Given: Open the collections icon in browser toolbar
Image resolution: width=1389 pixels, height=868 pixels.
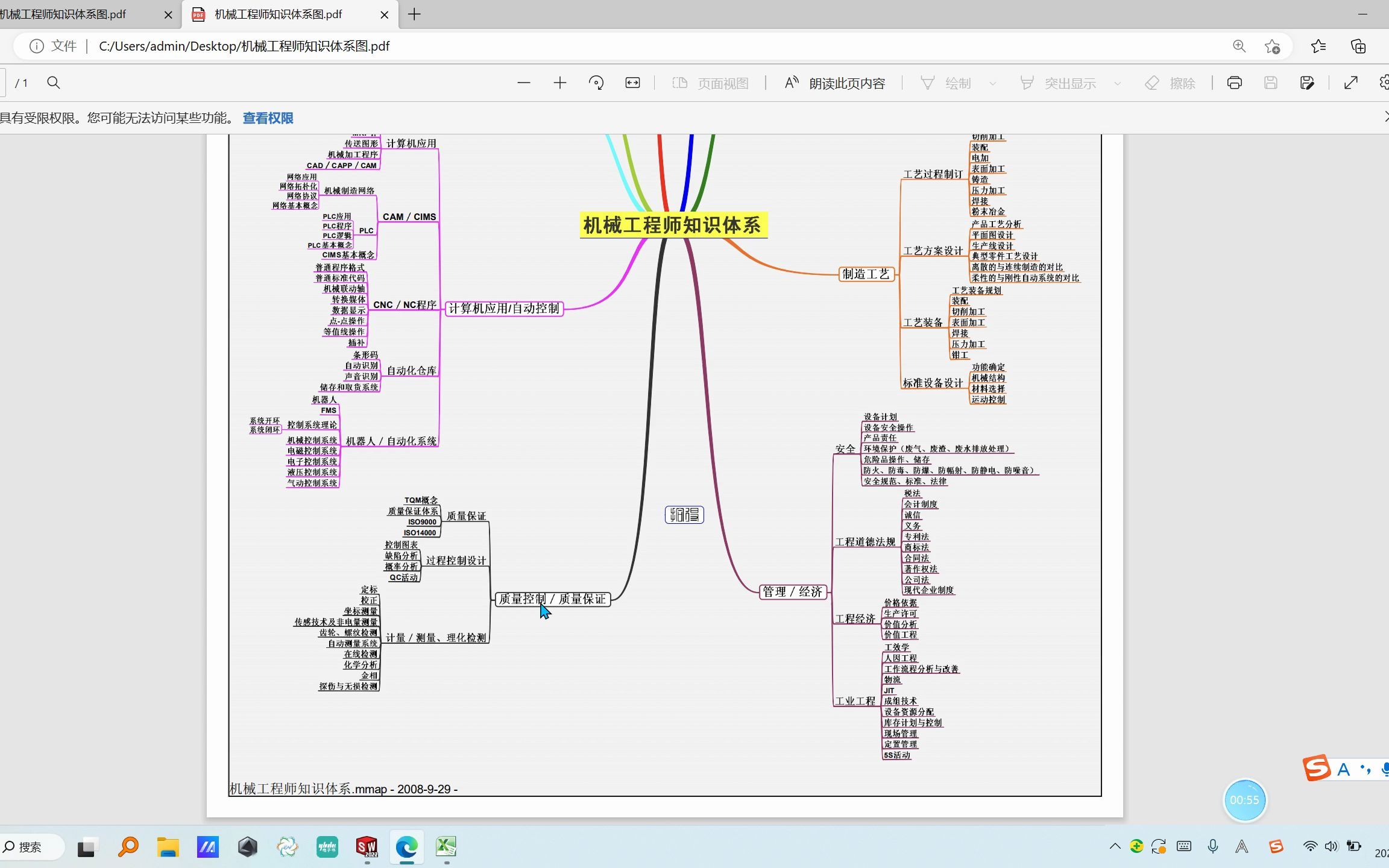Looking at the screenshot, I should (1358, 46).
